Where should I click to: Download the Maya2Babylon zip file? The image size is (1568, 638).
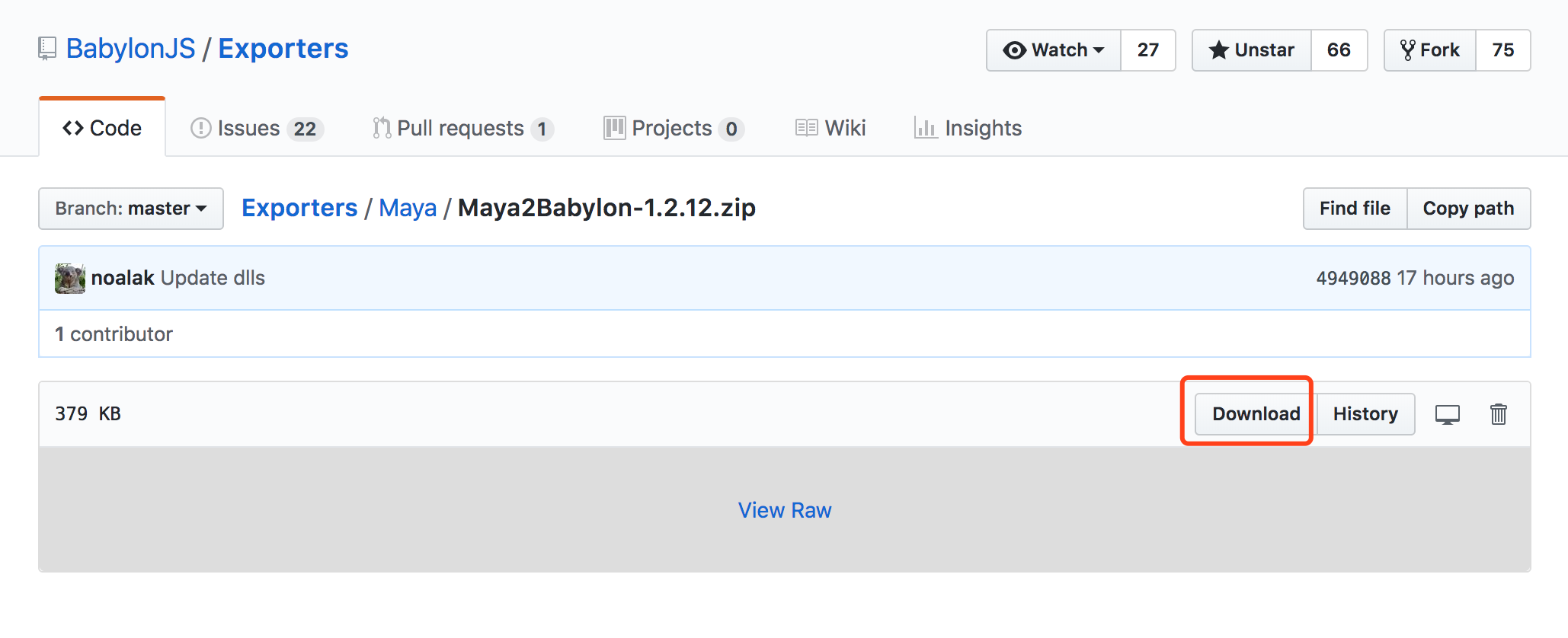point(1256,414)
